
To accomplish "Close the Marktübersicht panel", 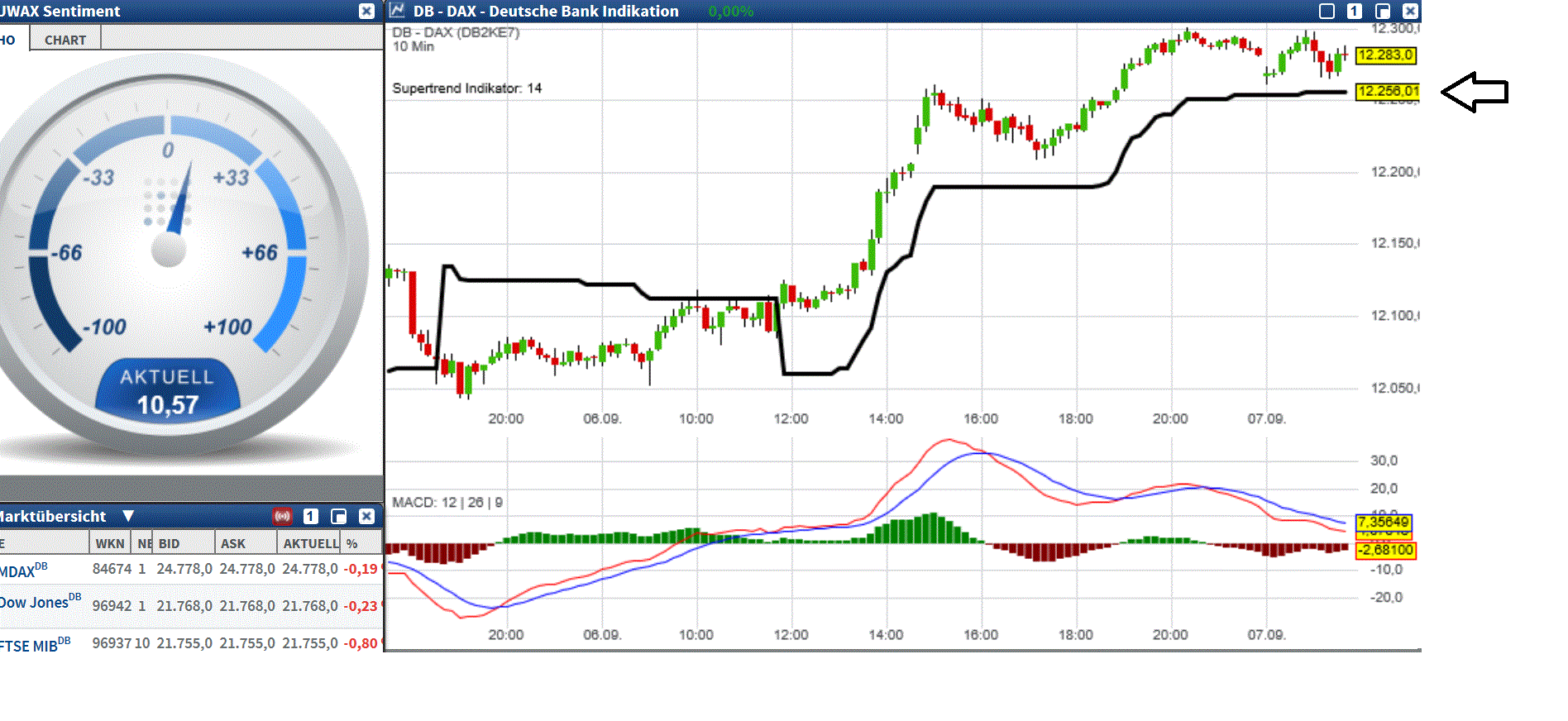I will pyautogui.click(x=366, y=516).
